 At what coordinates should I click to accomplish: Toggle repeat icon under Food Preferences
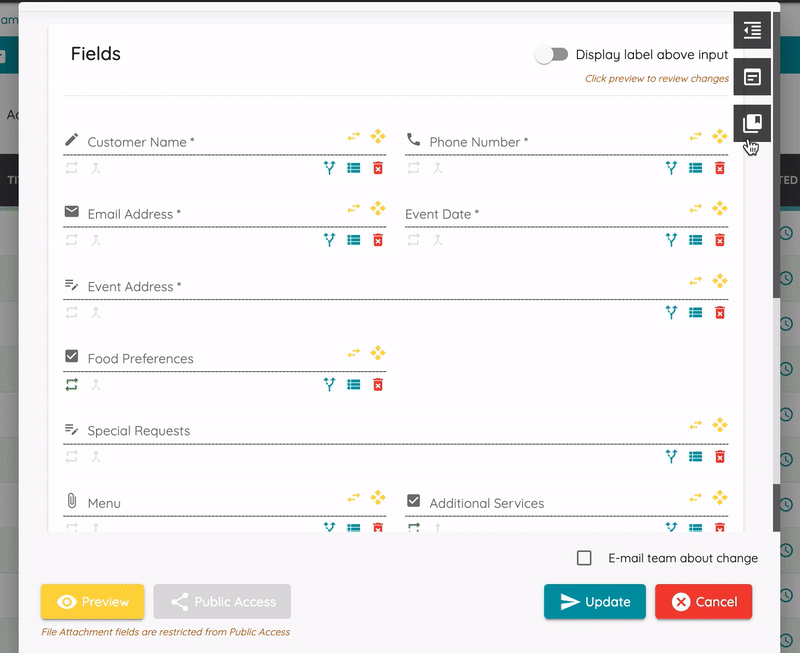pos(71,384)
